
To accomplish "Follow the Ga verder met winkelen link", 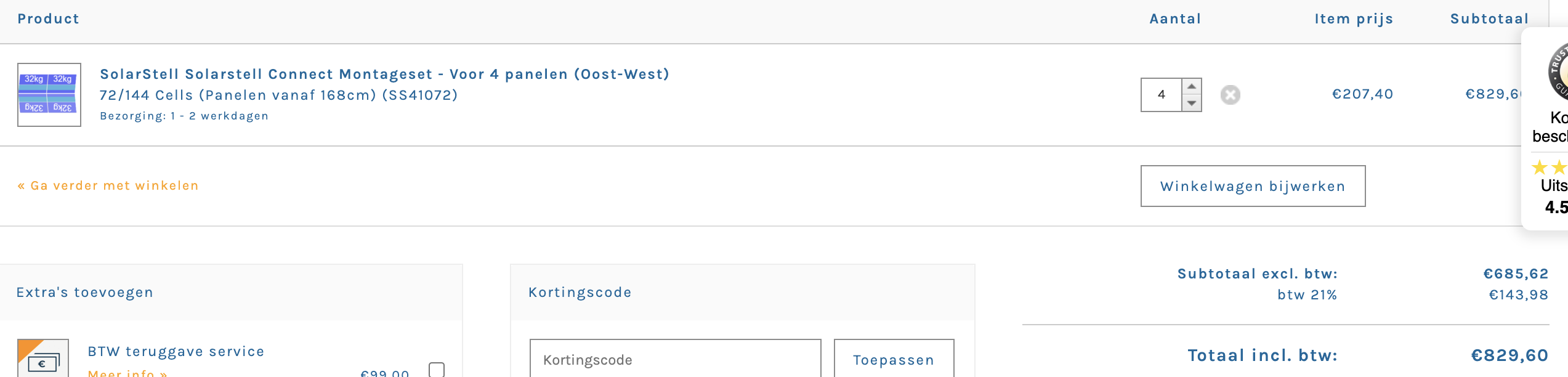I will pyautogui.click(x=108, y=185).
